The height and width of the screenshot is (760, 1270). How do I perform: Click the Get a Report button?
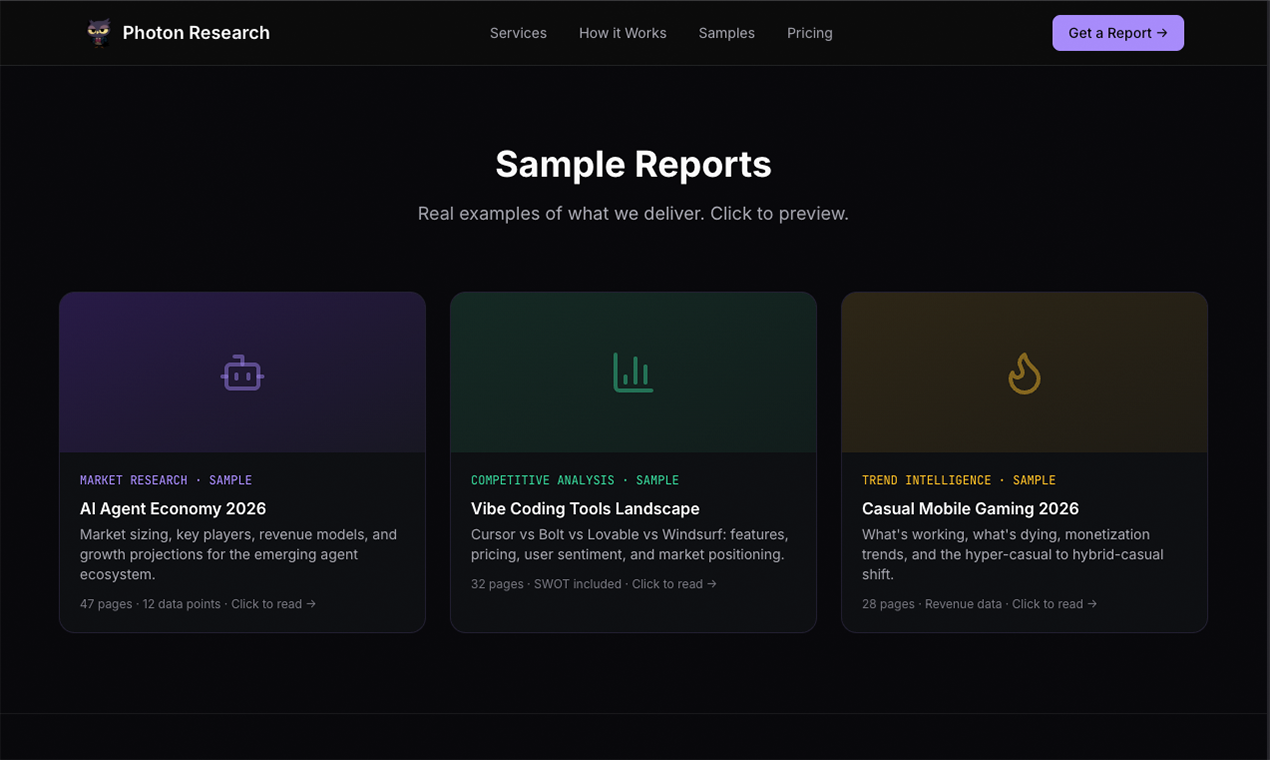pos(1117,32)
